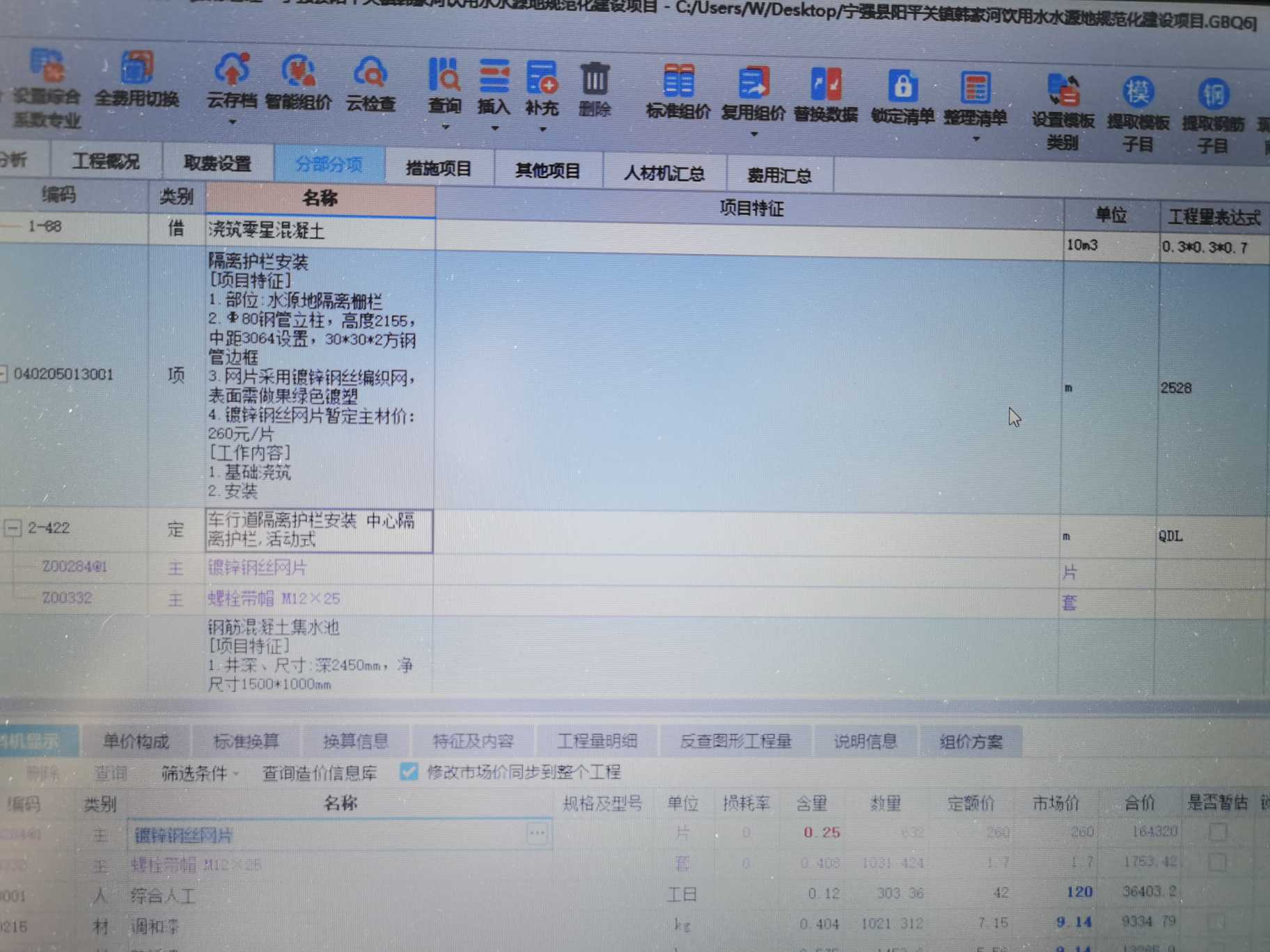This screenshot has width=1270, height=952.
Task: Open the 换算信息 lower tab
Action: [355, 742]
